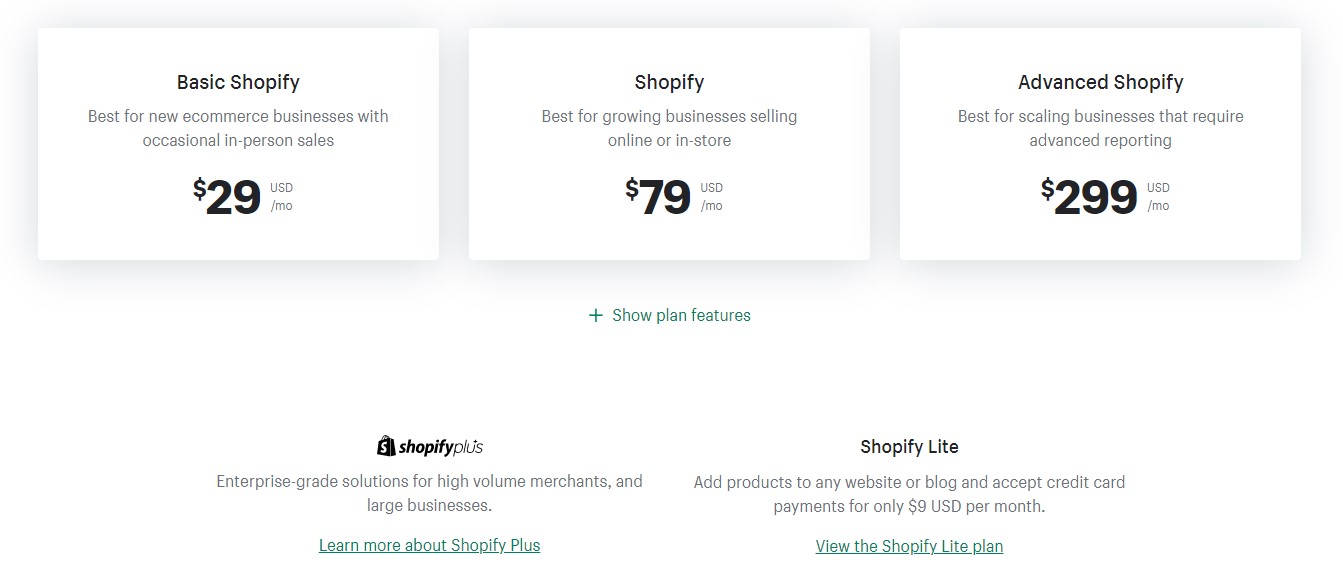Click the Shopify Lite $9 USD description
Screen dimensions: 1343x587
point(909,494)
